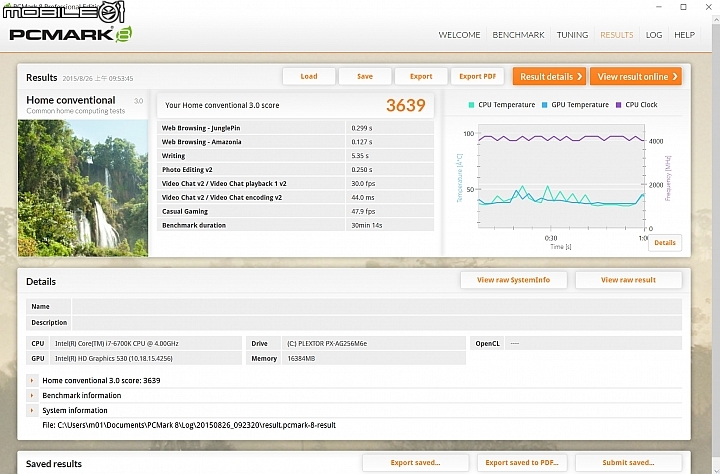The image size is (720, 474).
Task: Select Photo Editing v2 row
Action: coord(295,169)
